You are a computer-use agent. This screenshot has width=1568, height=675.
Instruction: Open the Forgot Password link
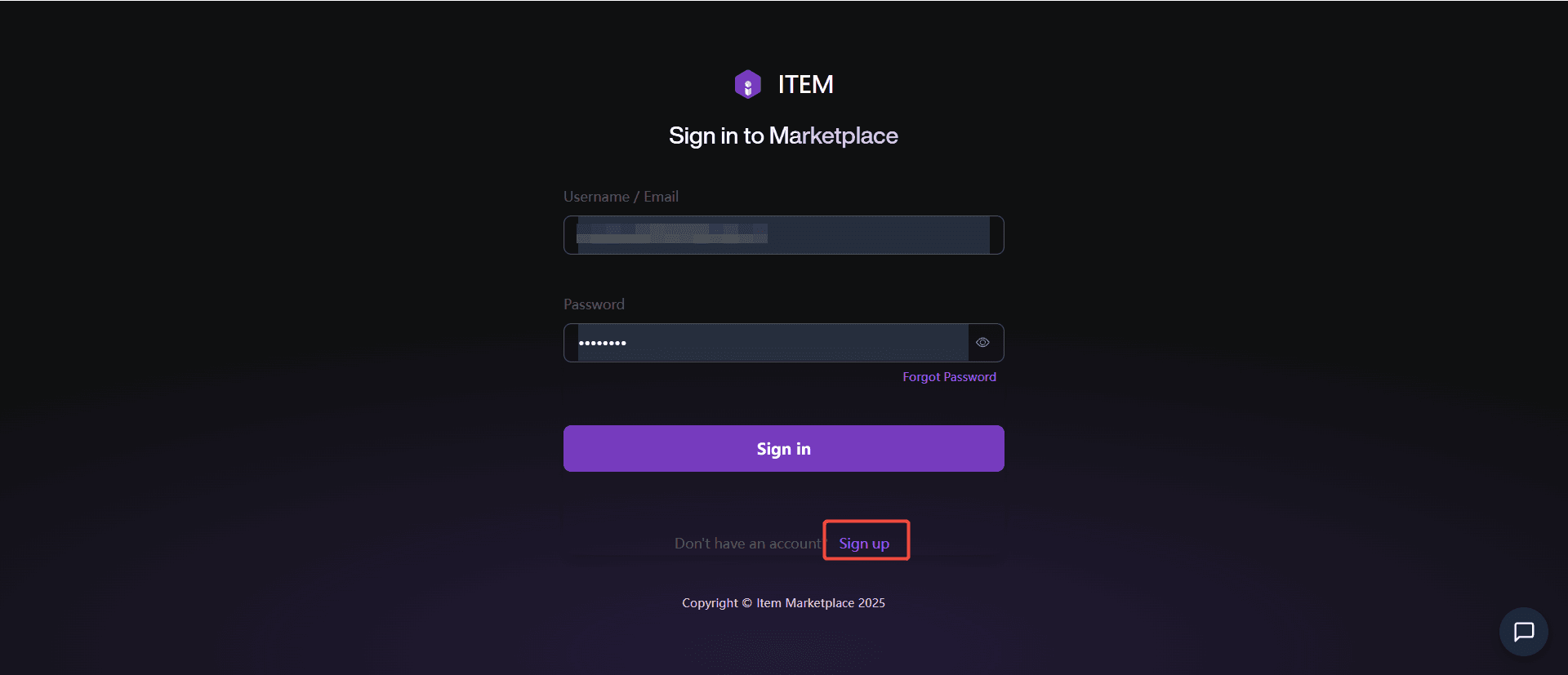coord(949,377)
